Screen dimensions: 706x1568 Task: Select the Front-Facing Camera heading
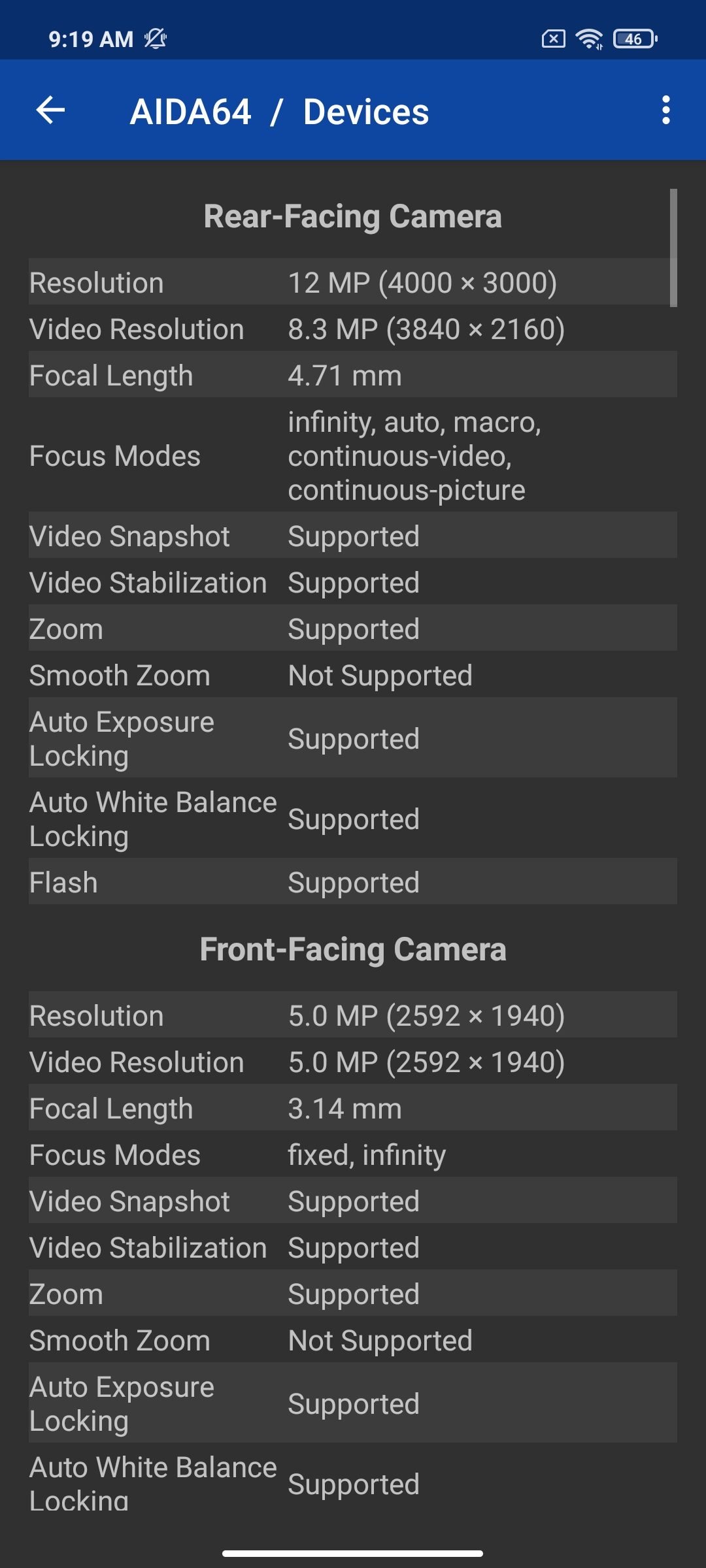(352, 949)
